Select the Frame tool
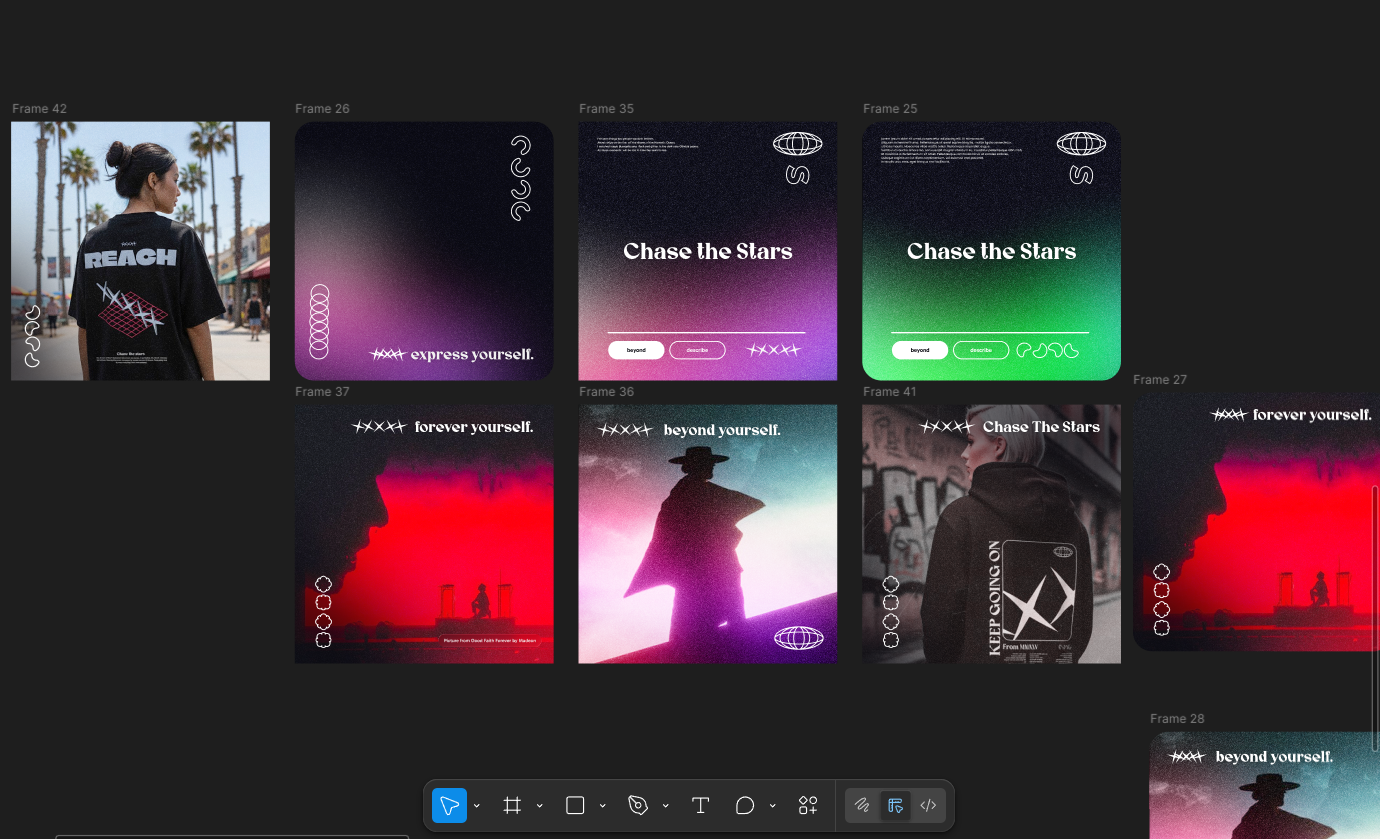The height and width of the screenshot is (839, 1380). (x=512, y=806)
